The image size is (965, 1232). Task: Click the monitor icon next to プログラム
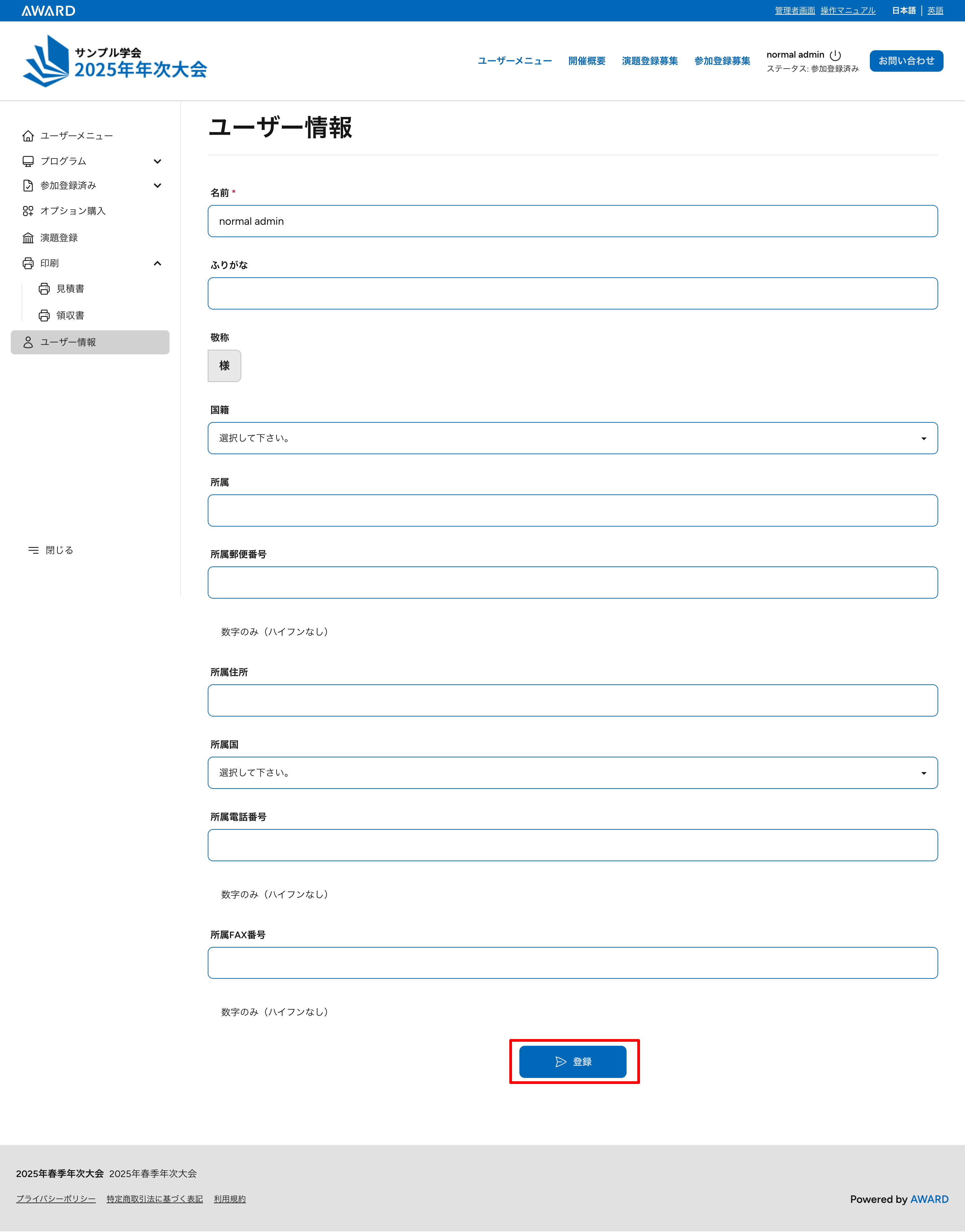pos(28,161)
